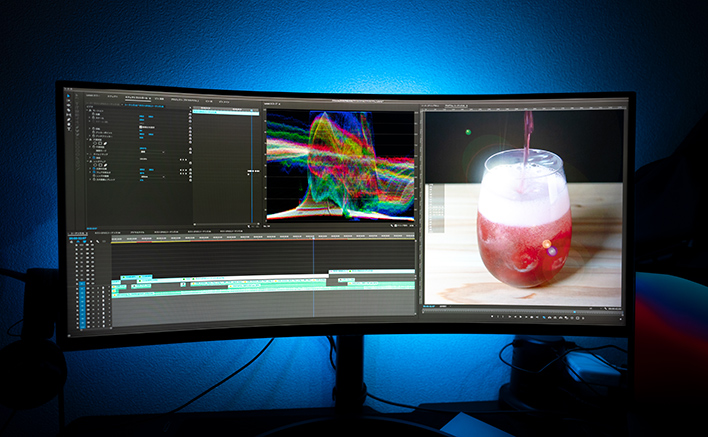This screenshot has width=708, height=437.
Task: Click the Timeline playhead marker
Action: (x=313, y=237)
